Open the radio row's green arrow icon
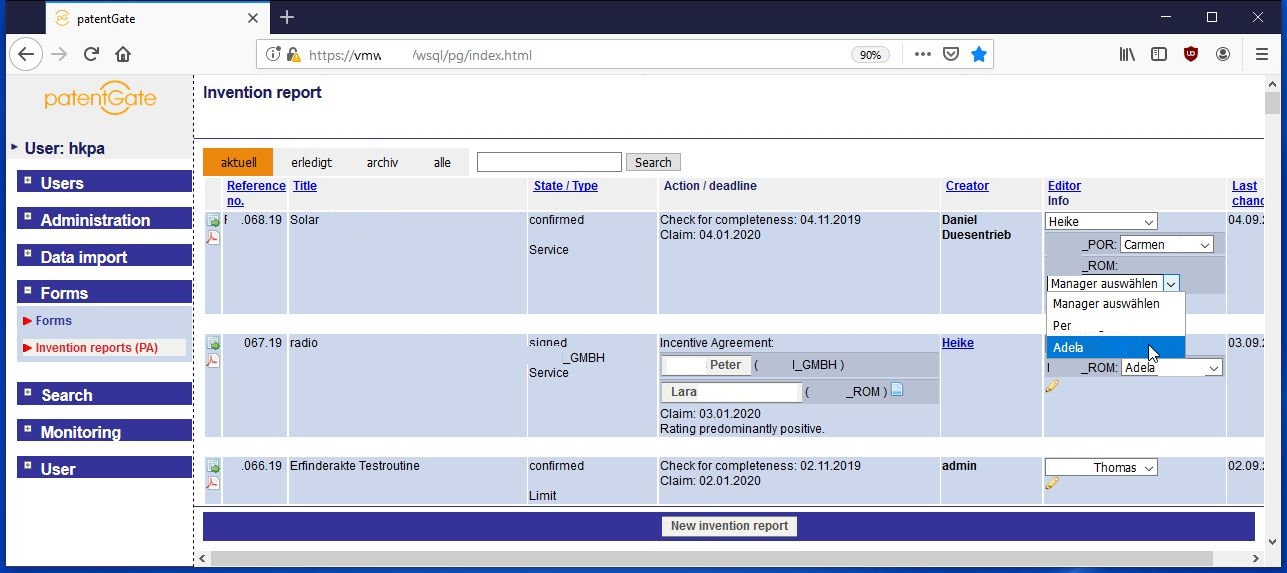Screen dimensions: 1287x573 tap(213, 343)
